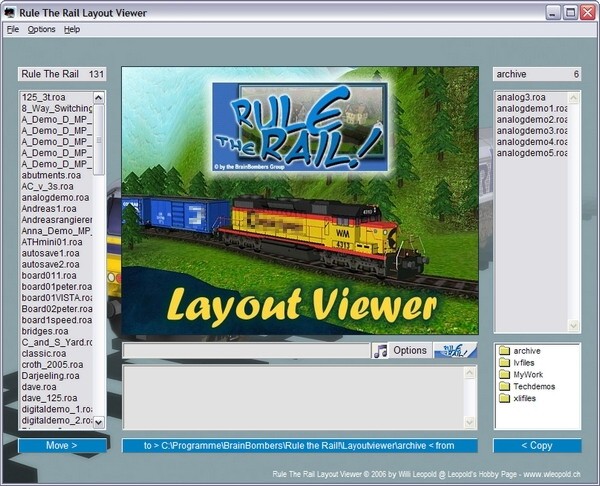600x486 pixels.
Task: Open the File menu
Action: 13,30
